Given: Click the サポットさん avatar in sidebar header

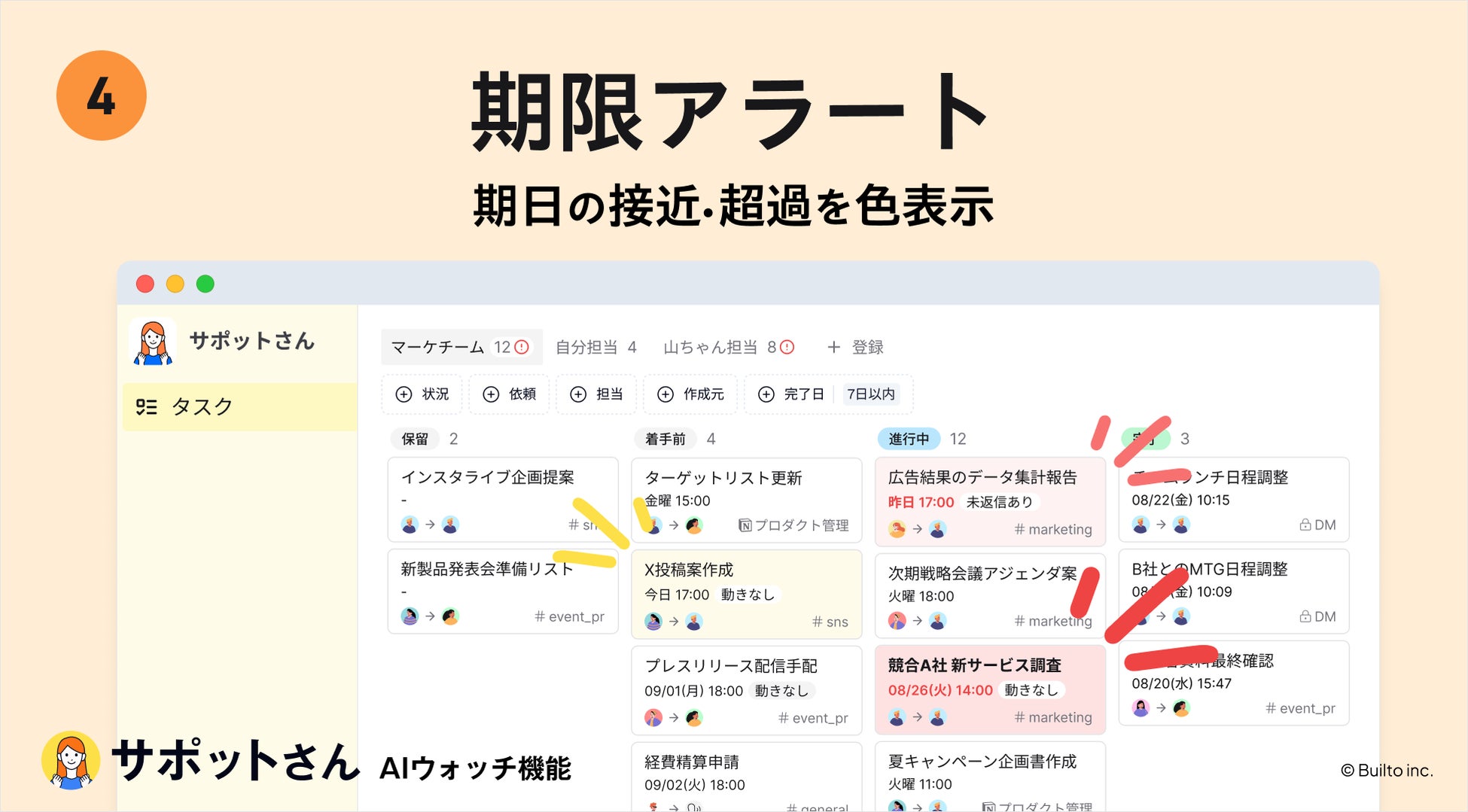Looking at the screenshot, I should click(153, 342).
